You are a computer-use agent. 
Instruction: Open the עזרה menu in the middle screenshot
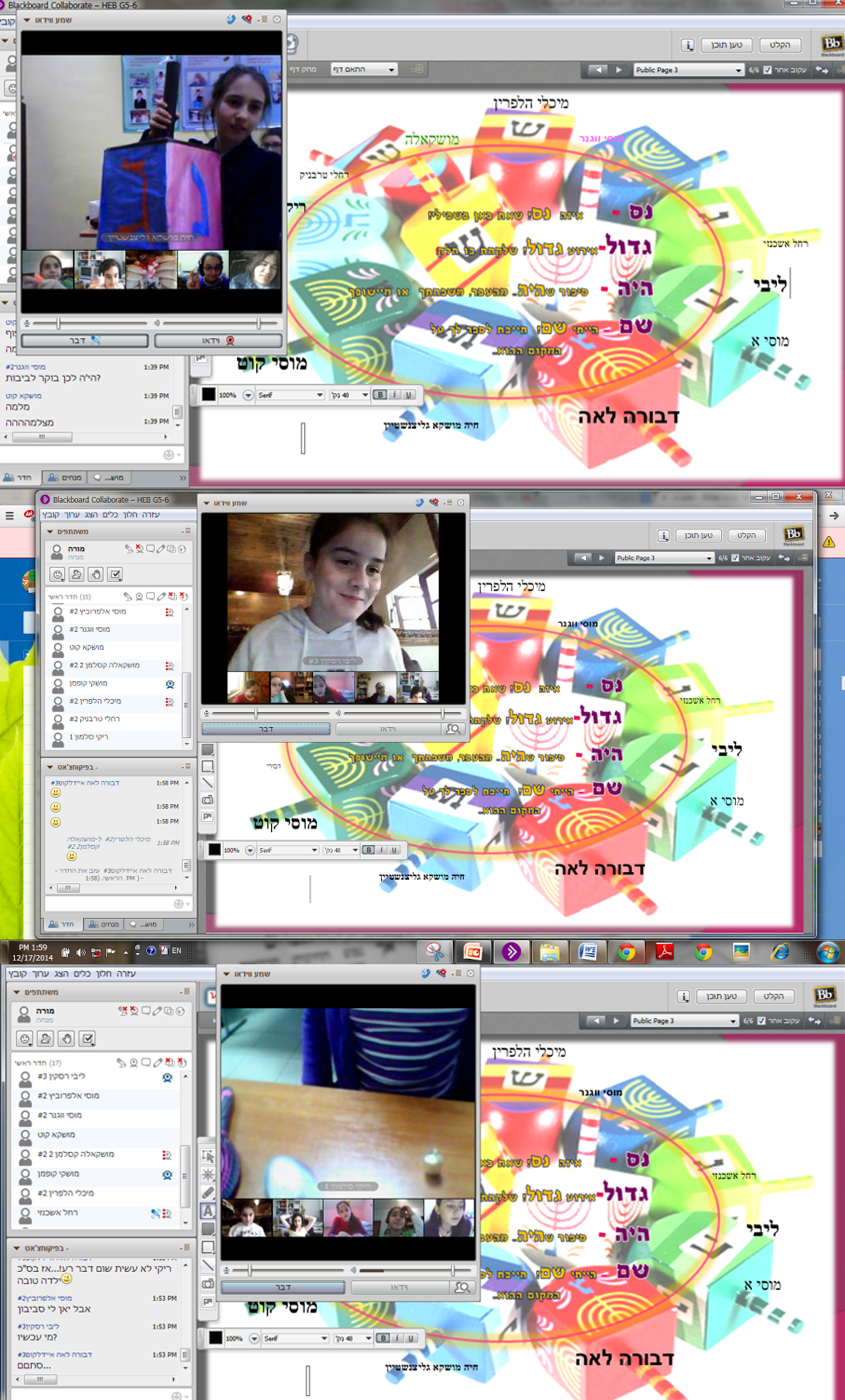[151, 514]
